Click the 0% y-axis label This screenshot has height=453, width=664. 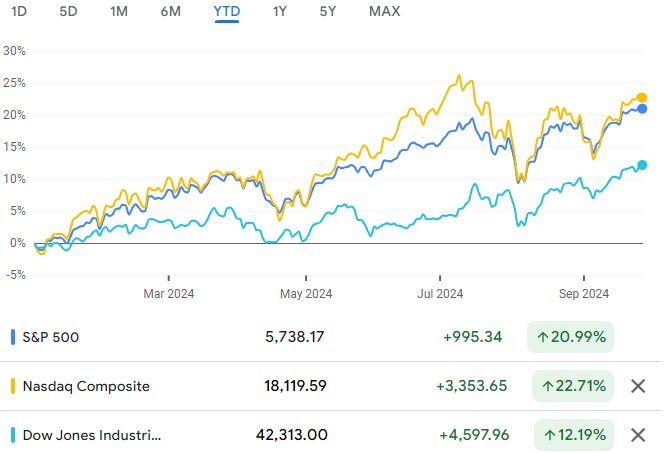[18, 243]
